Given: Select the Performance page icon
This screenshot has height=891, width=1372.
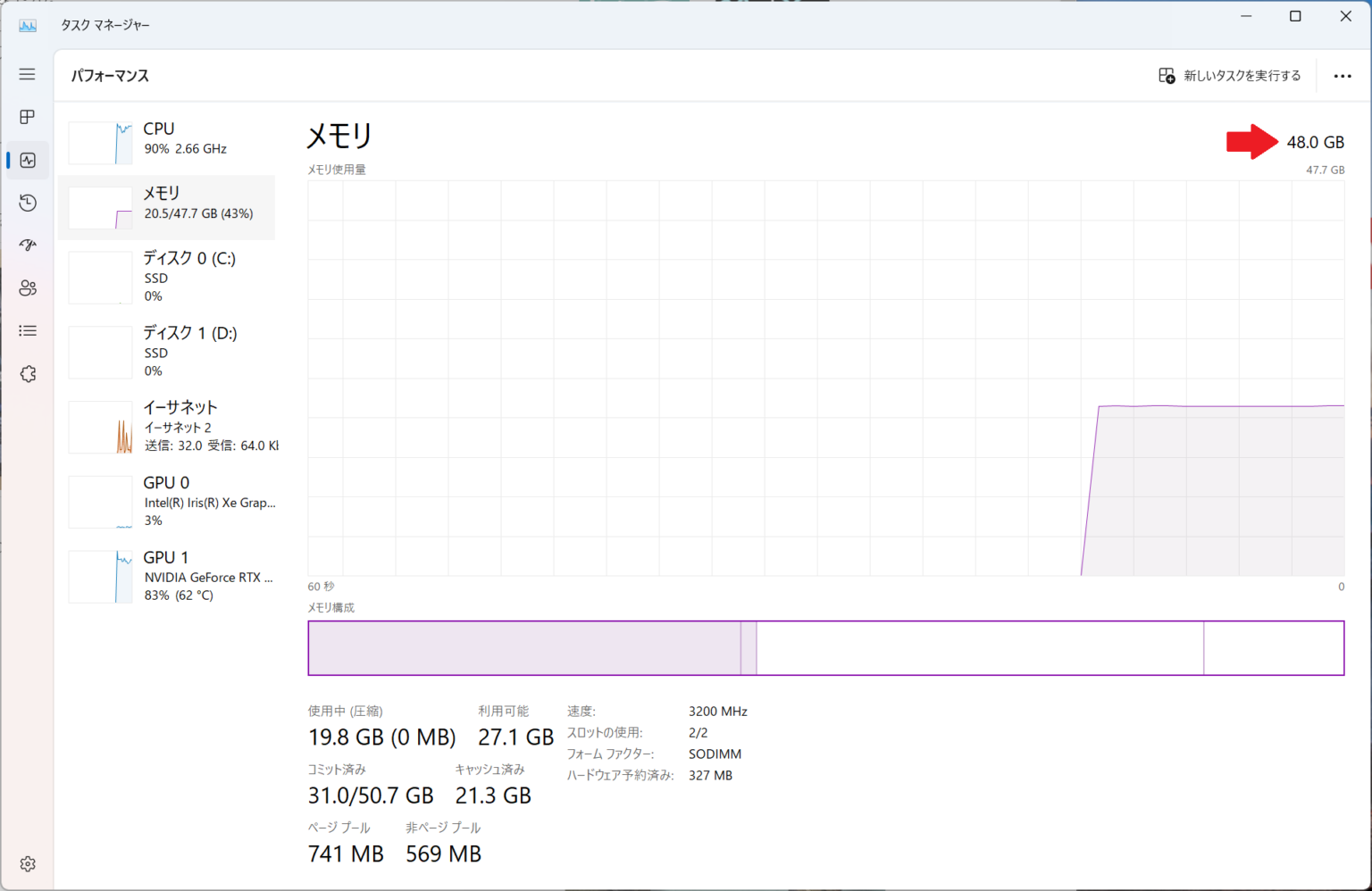Looking at the screenshot, I should point(28,161).
